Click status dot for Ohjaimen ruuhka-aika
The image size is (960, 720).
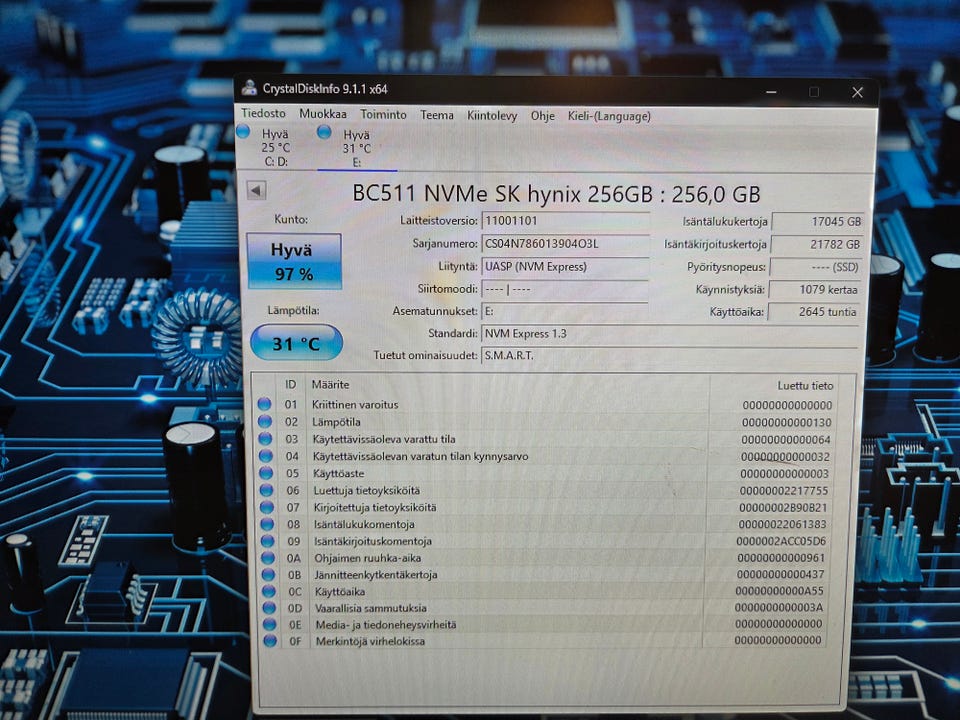click(x=268, y=558)
